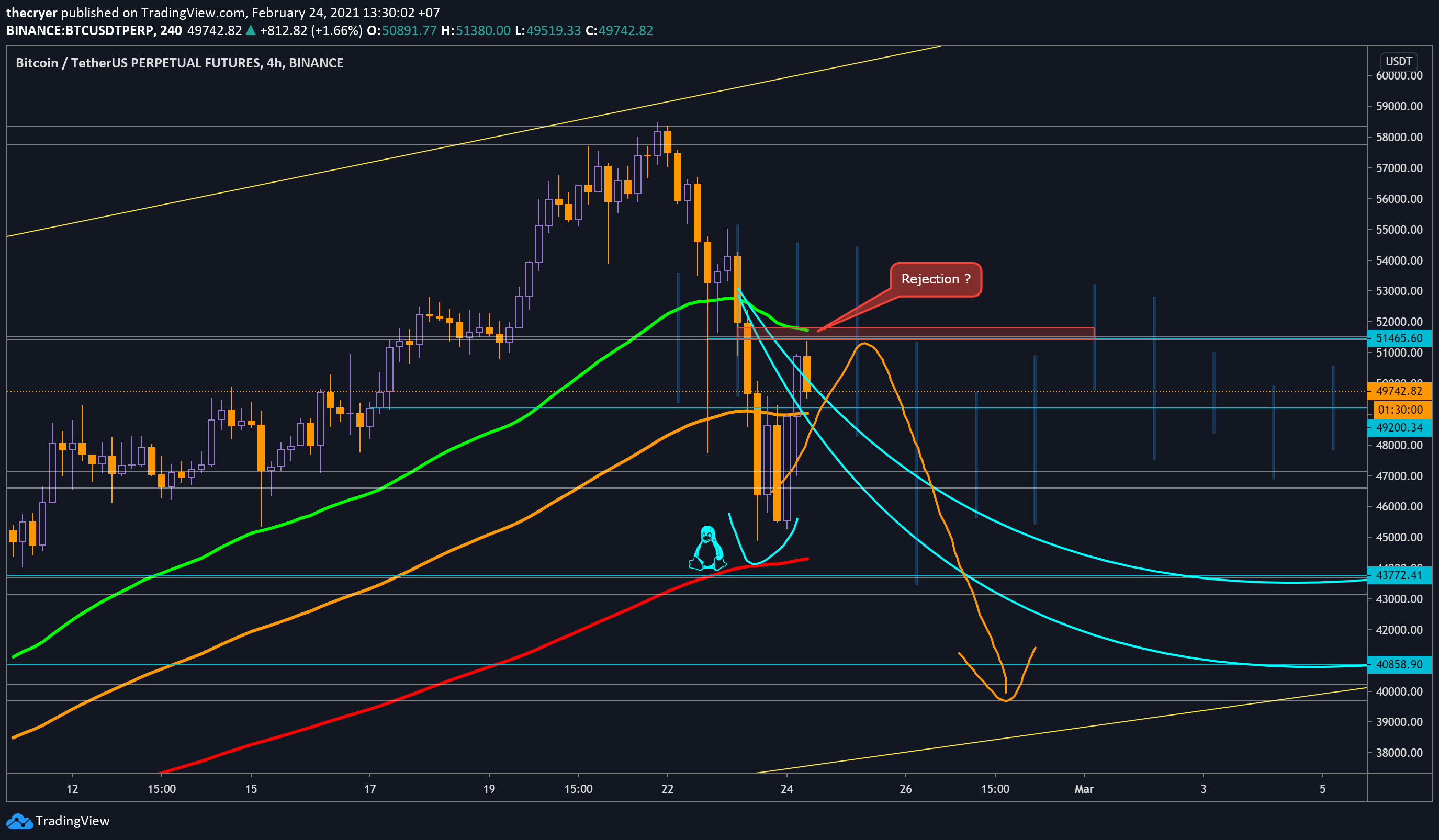The image size is (1439, 840).
Task: Click the TradingView wordmark text at bottom
Action: (x=73, y=821)
